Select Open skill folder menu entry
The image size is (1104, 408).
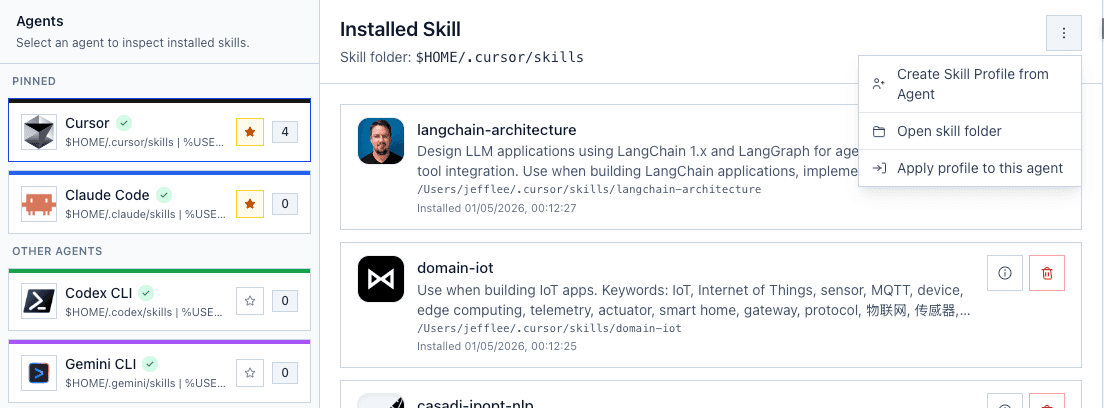[970, 131]
